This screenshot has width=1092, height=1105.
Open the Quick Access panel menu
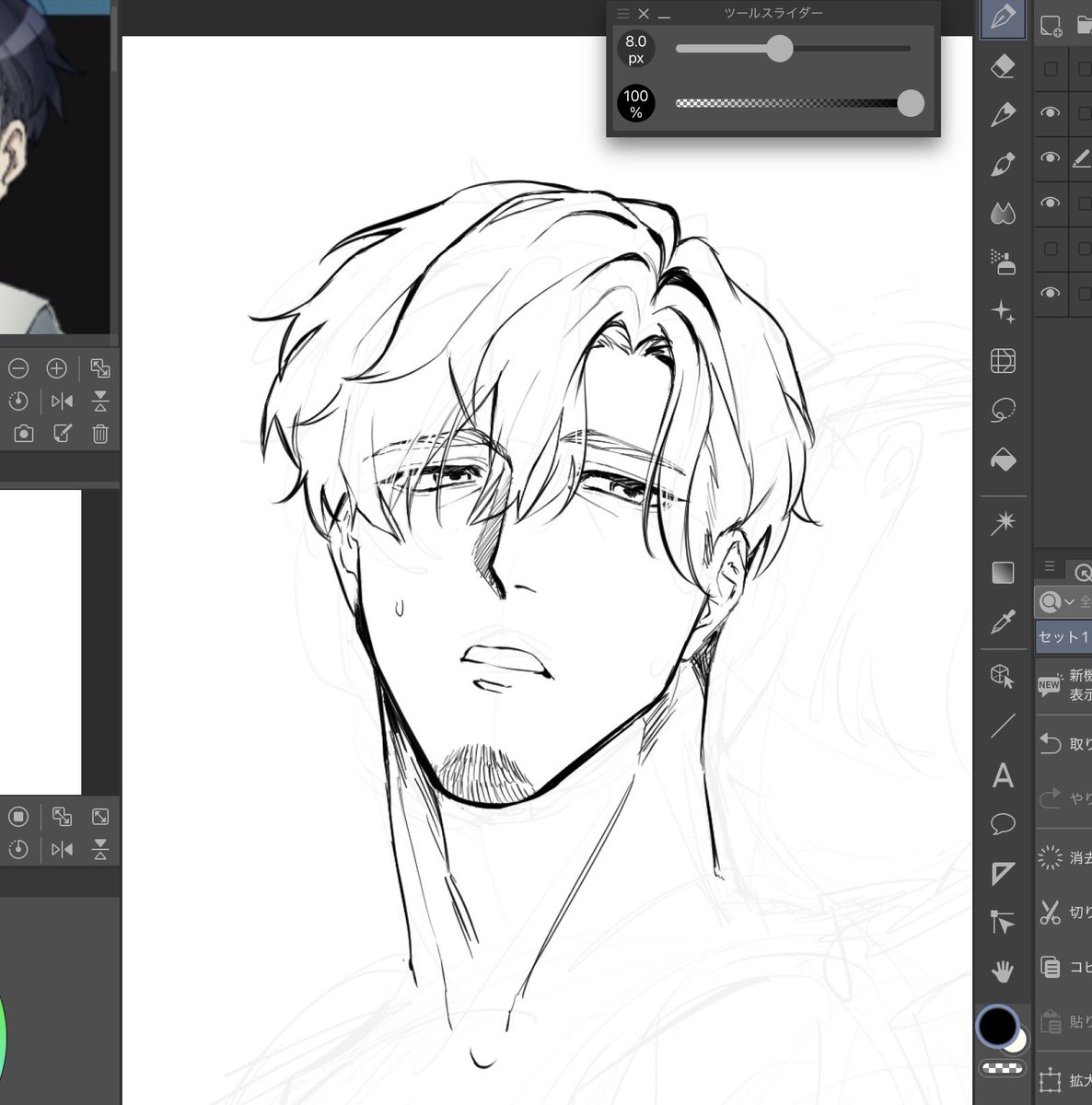(1049, 566)
